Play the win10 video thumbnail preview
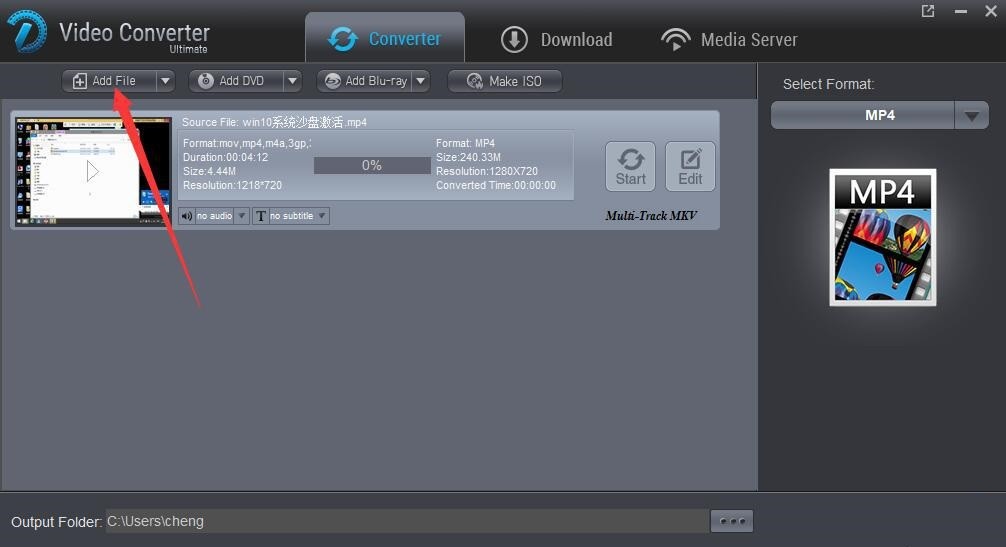1006x547 pixels. pyautogui.click(x=93, y=171)
